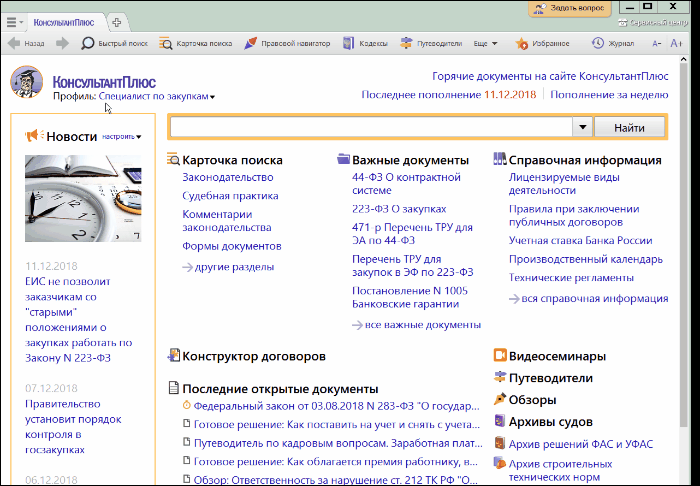The width and height of the screenshot is (700, 486).
Task: Open Путеводитель по кадровым вопросам document
Action: tap(338, 444)
